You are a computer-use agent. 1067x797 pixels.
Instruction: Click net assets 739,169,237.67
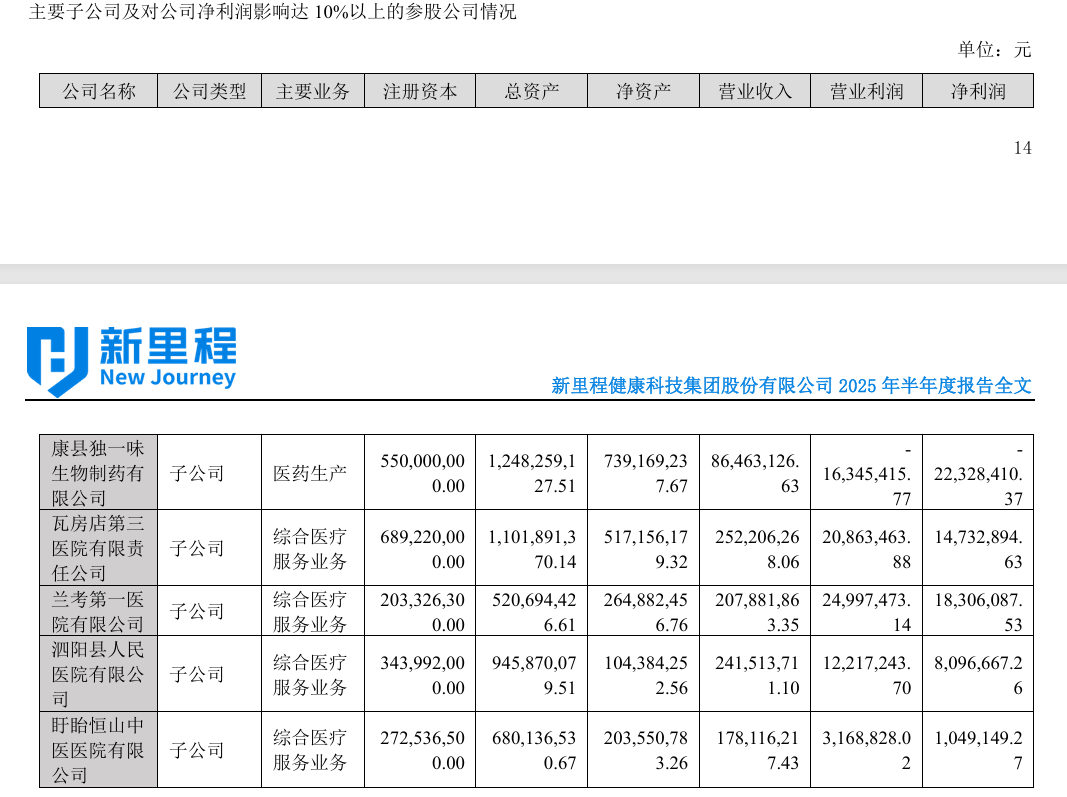(x=646, y=473)
